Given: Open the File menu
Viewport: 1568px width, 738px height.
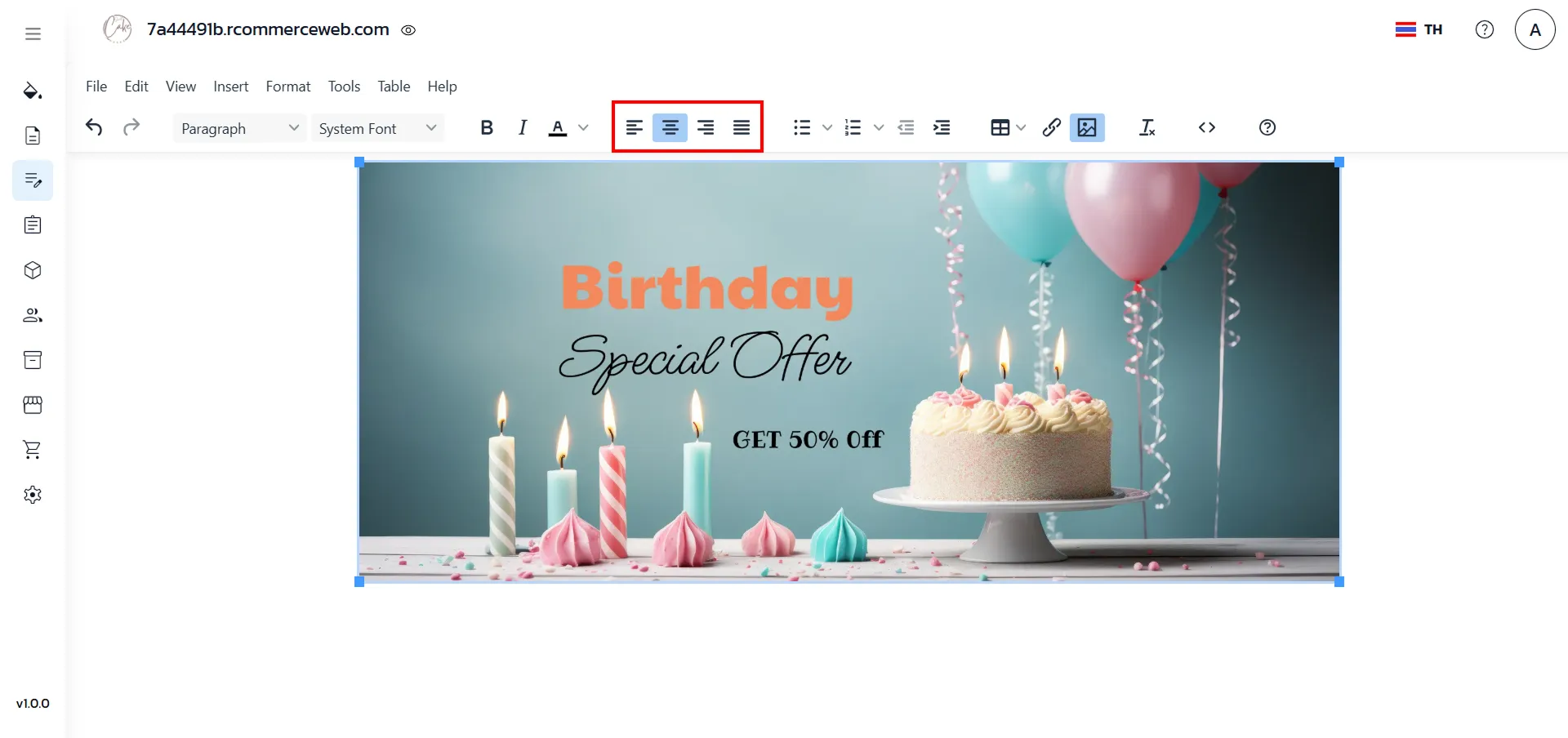Looking at the screenshot, I should (96, 87).
